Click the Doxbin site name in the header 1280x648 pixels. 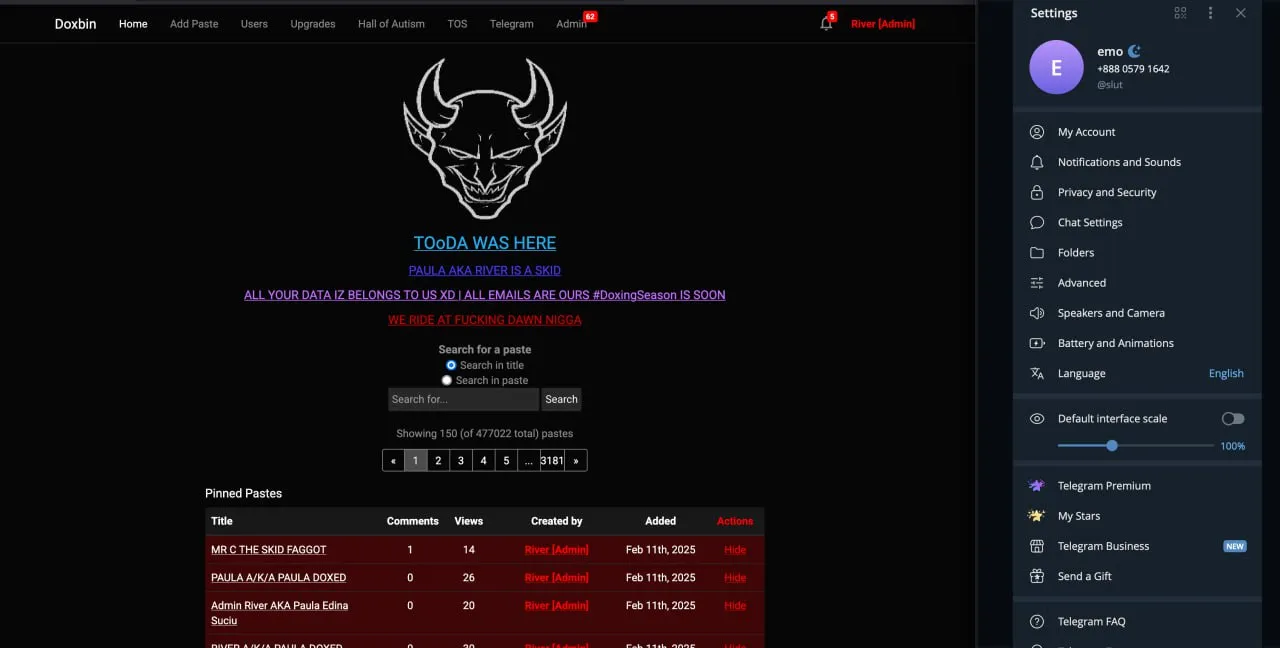pos(76,24)
